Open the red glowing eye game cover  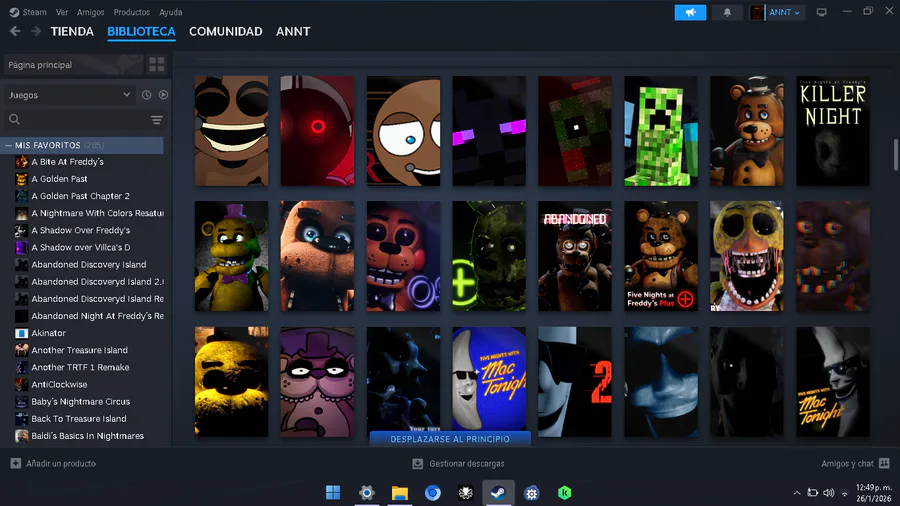[317, 131]
